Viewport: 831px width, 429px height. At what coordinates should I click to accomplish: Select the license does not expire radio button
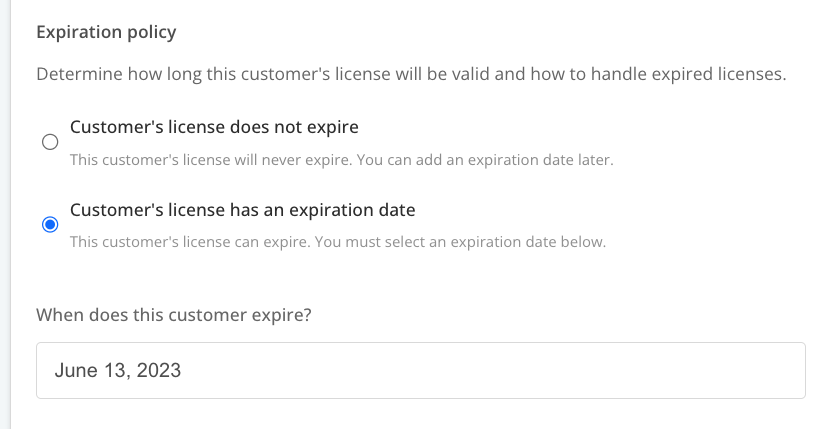pos(50,142)
